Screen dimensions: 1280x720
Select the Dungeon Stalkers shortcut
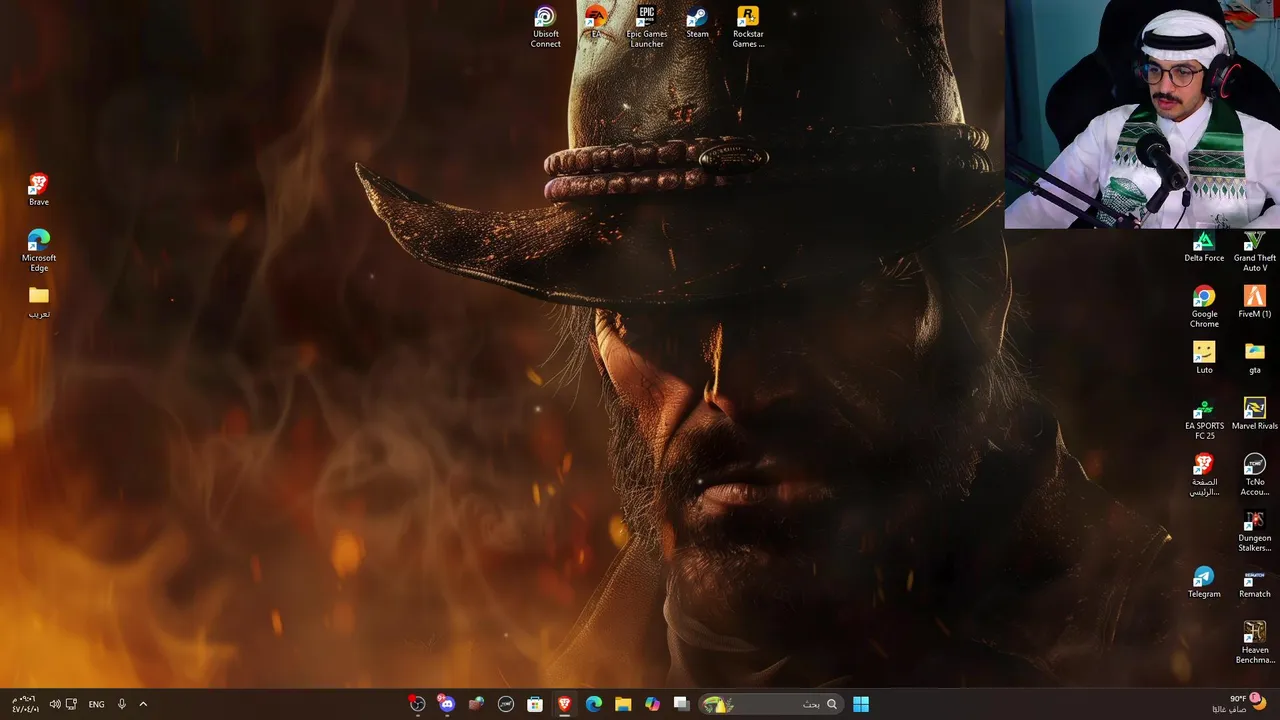(1254, 531)
